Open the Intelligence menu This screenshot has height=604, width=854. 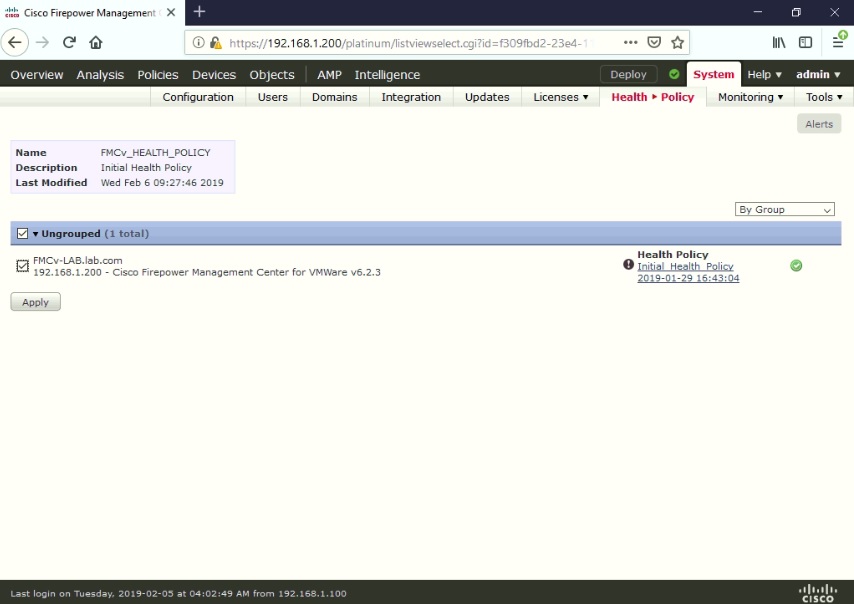tap(387, 75)
